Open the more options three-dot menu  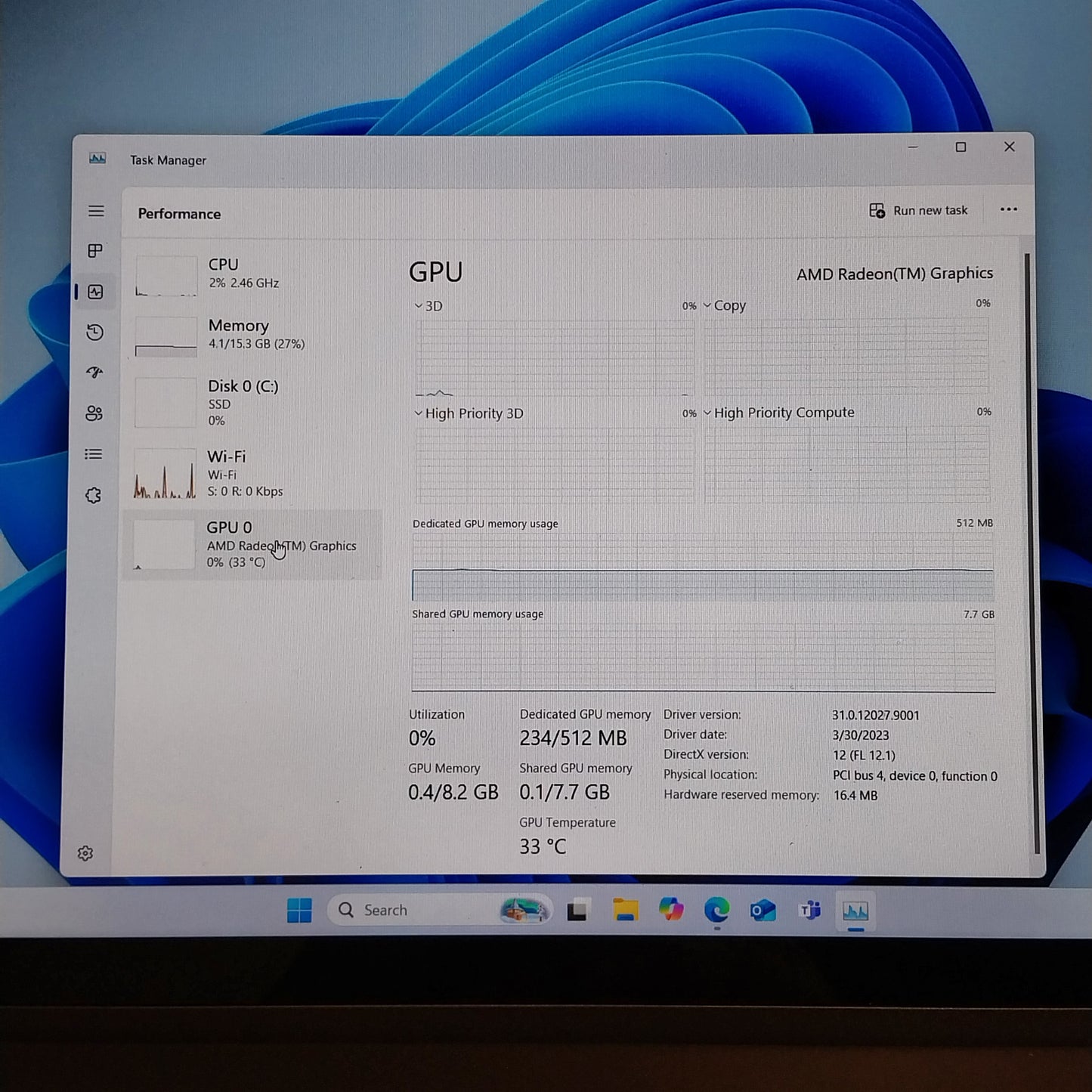click(1009, 210)
